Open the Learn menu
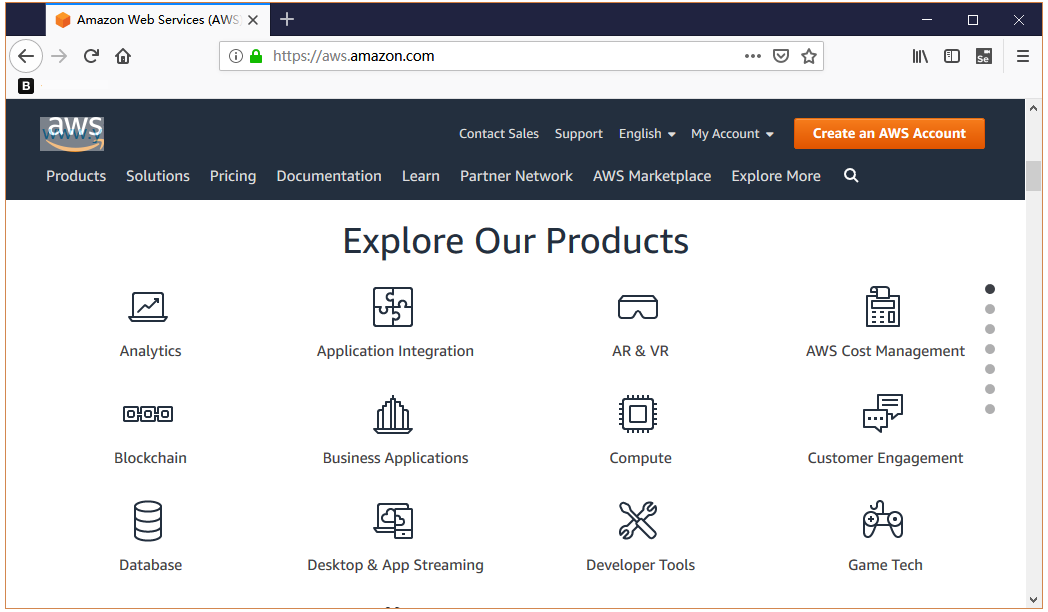 [x=420, y=176]
